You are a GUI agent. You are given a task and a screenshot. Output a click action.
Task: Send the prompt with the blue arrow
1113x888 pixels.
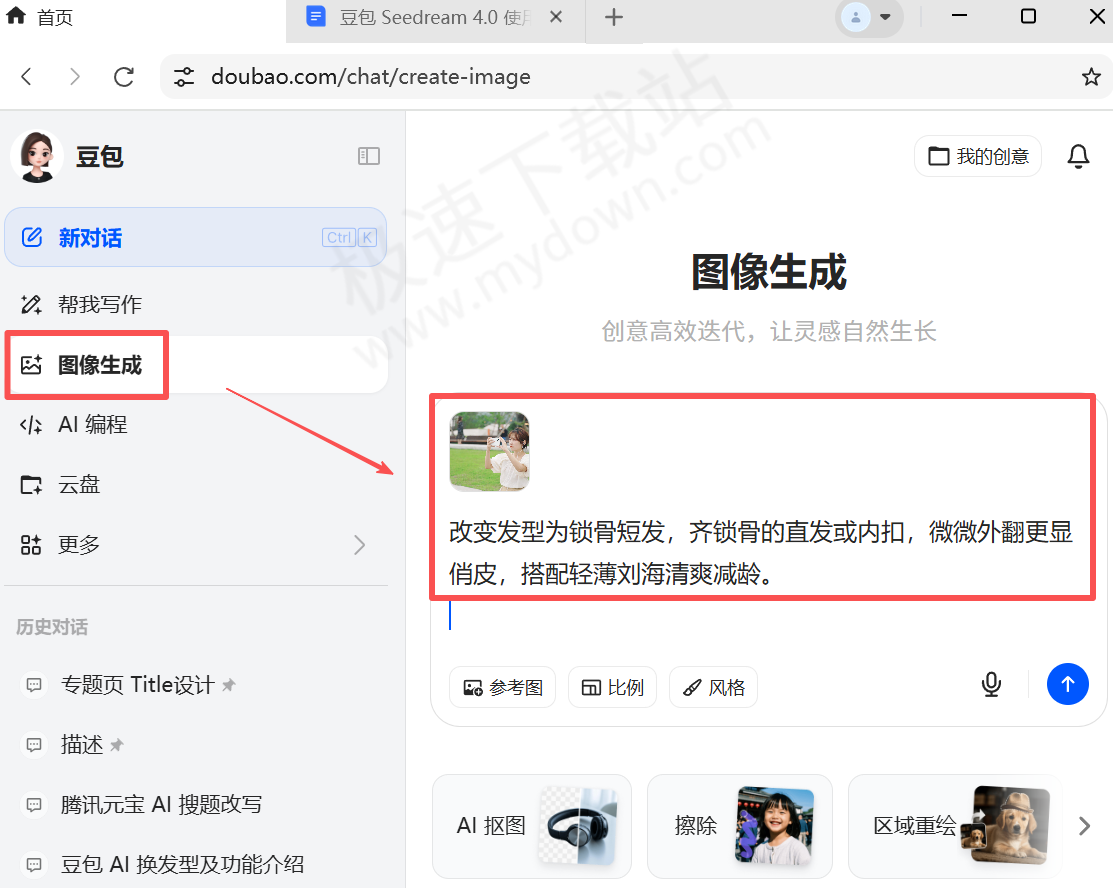(1067, 684)
